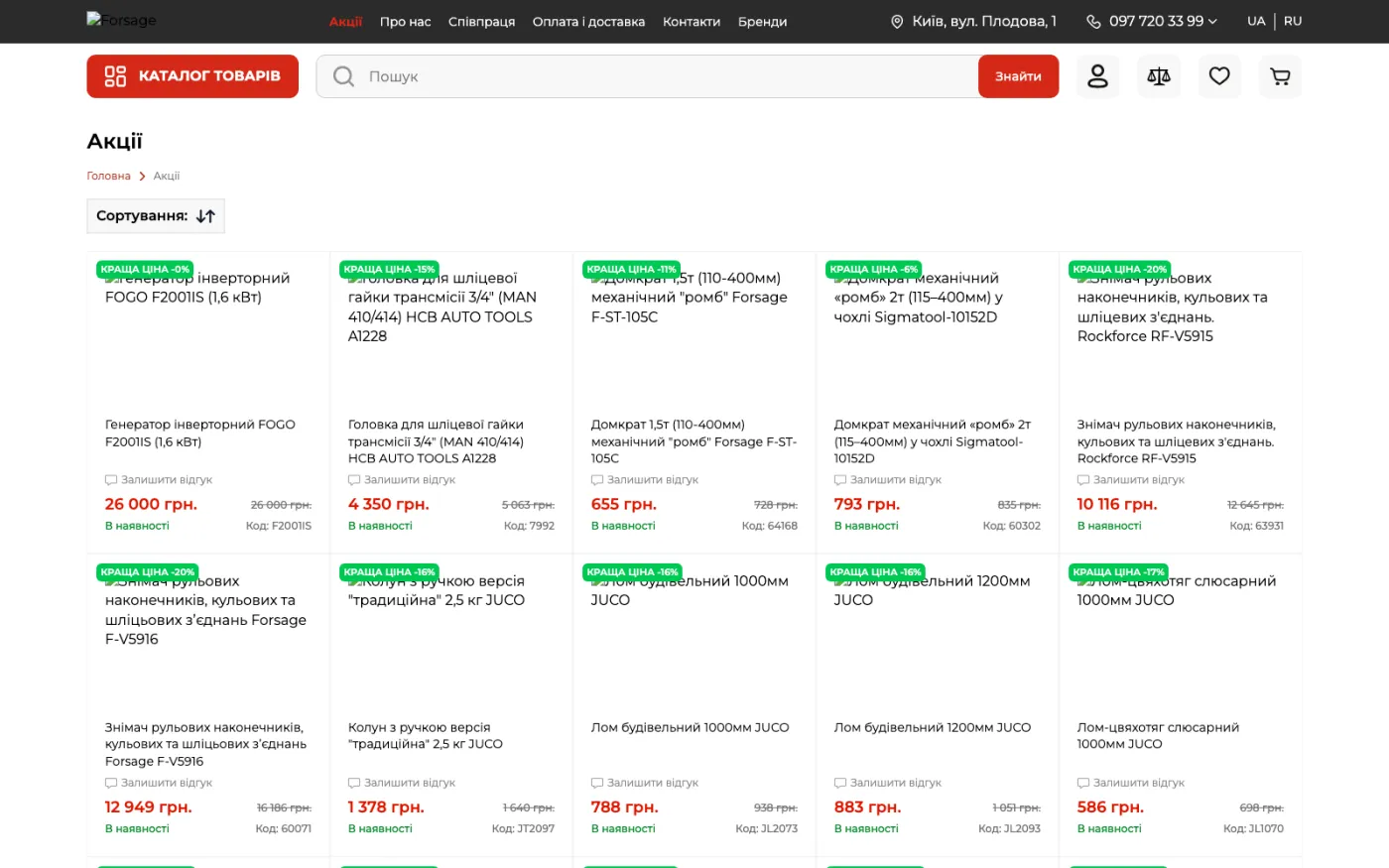Click Залишити відгук for Головка A1228

point(410,480)
